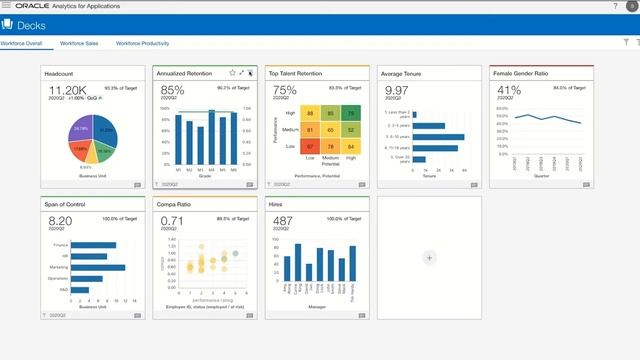Click the 41% female gender ratio value
This screenshot has width=640, height=360.
coord(509,90)
